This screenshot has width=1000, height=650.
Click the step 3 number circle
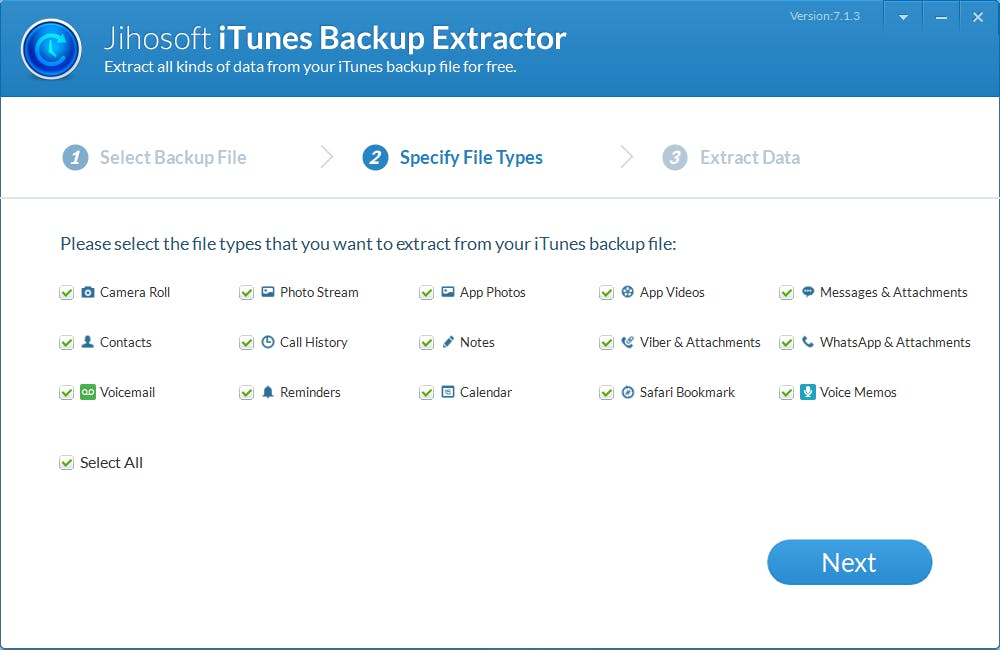(x=675, y=157)
